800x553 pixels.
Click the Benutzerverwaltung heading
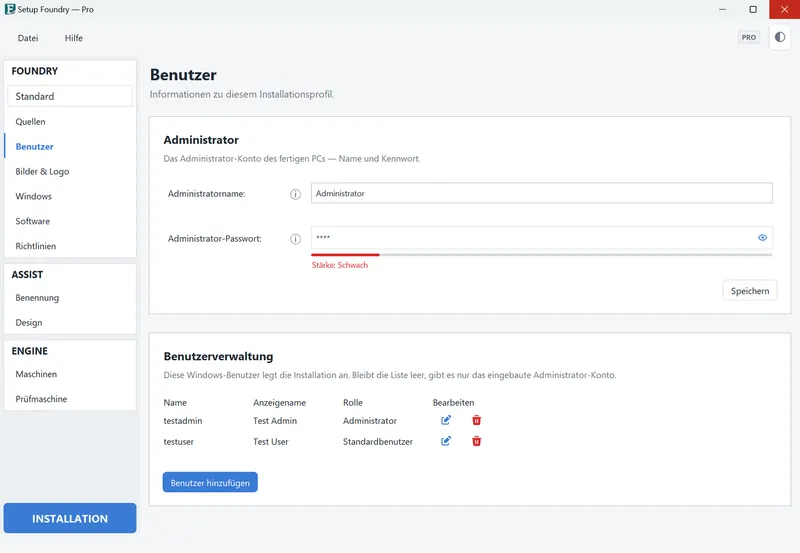[x=218, y=357]
